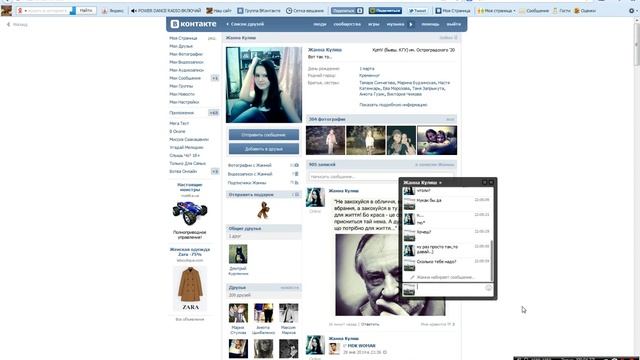Click 'Отправить сообщение' button
640x360 pixels.
coord(264,135)
